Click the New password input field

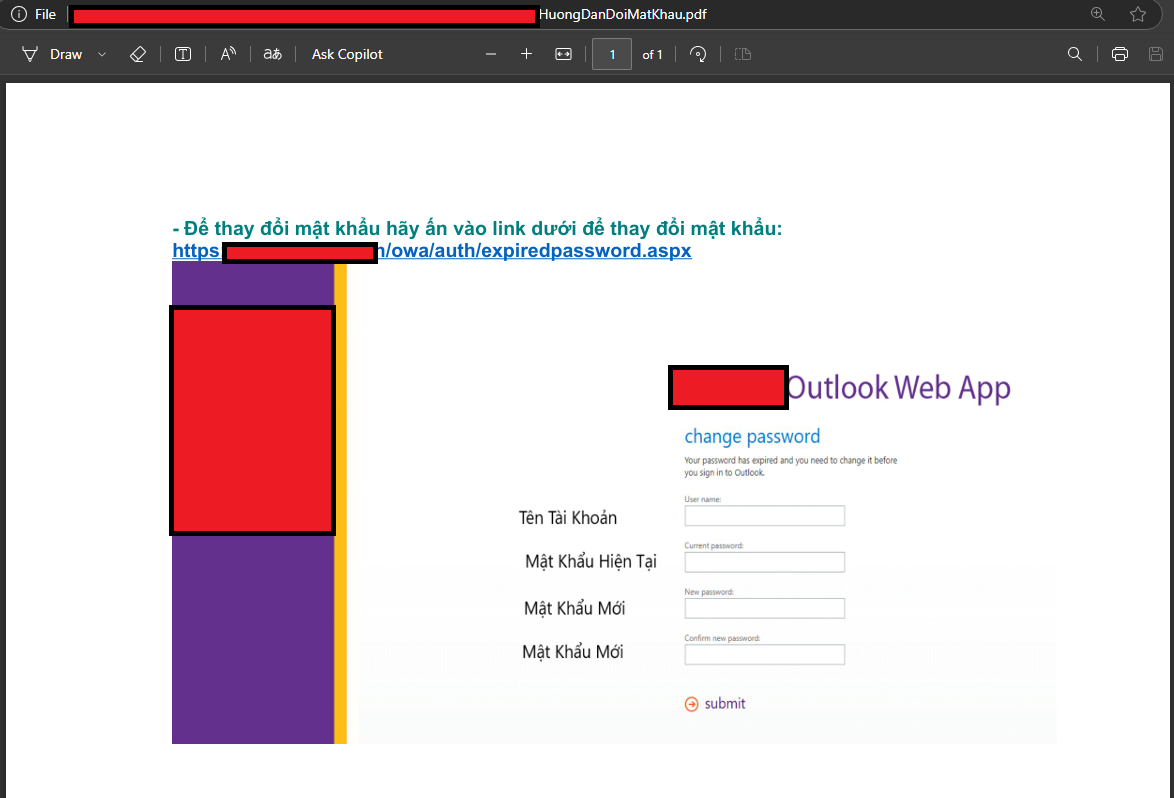764,609
